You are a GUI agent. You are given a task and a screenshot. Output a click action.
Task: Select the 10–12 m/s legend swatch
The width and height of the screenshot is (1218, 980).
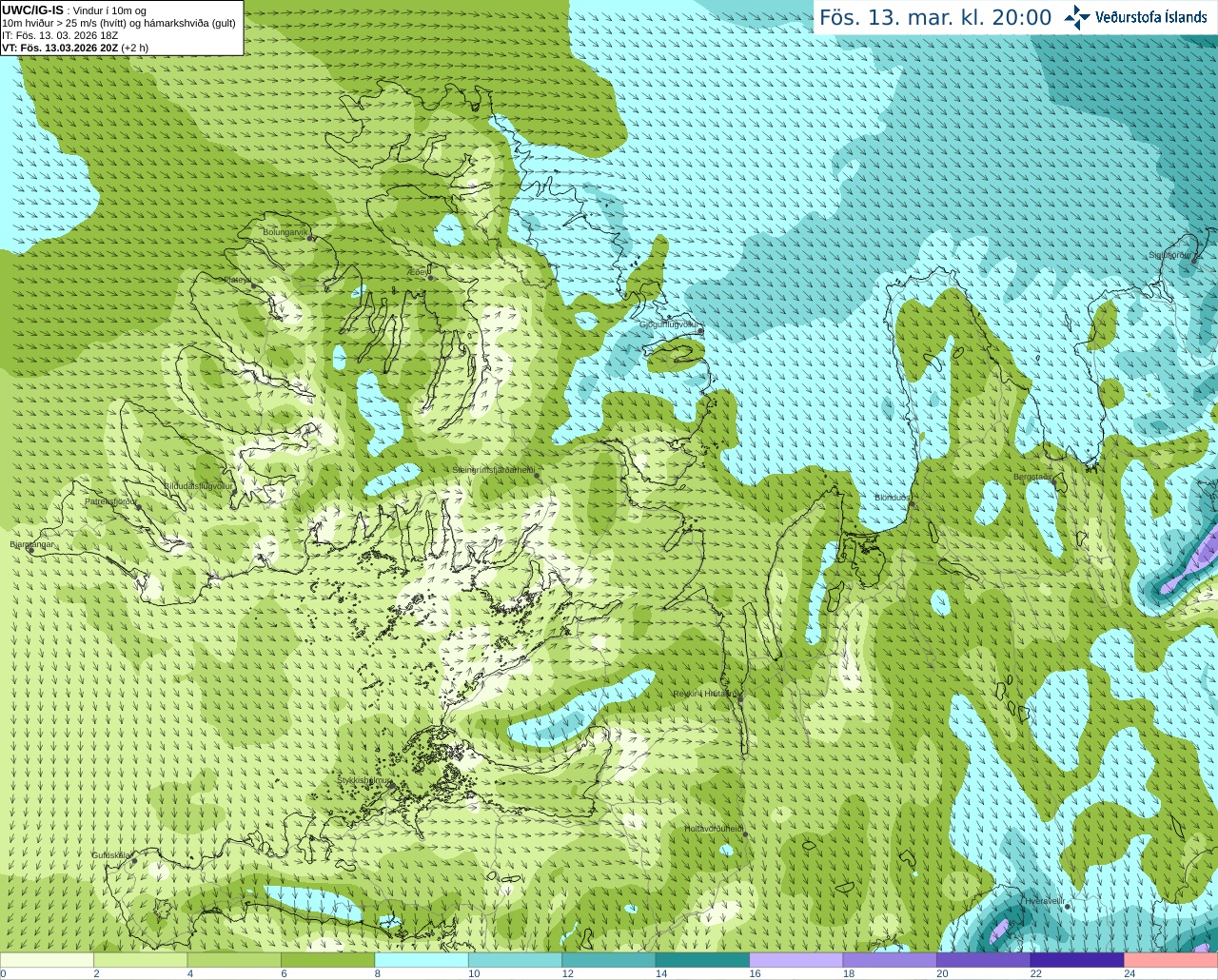point(515,960)
